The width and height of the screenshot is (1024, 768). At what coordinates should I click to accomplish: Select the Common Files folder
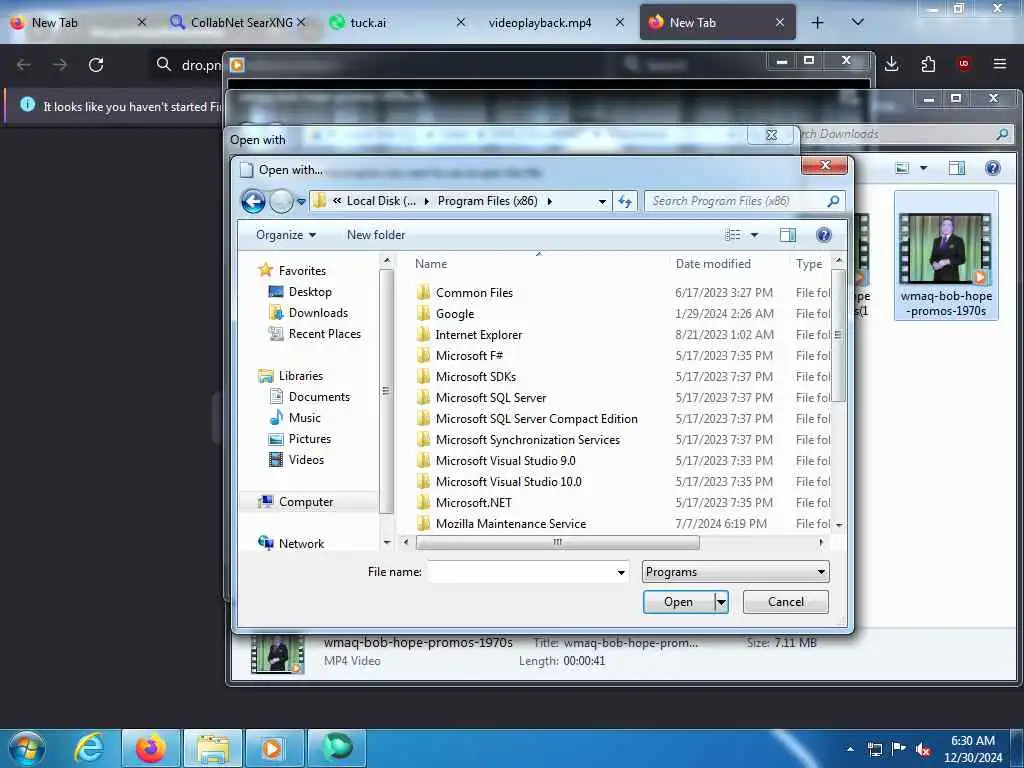click(465, 293)
